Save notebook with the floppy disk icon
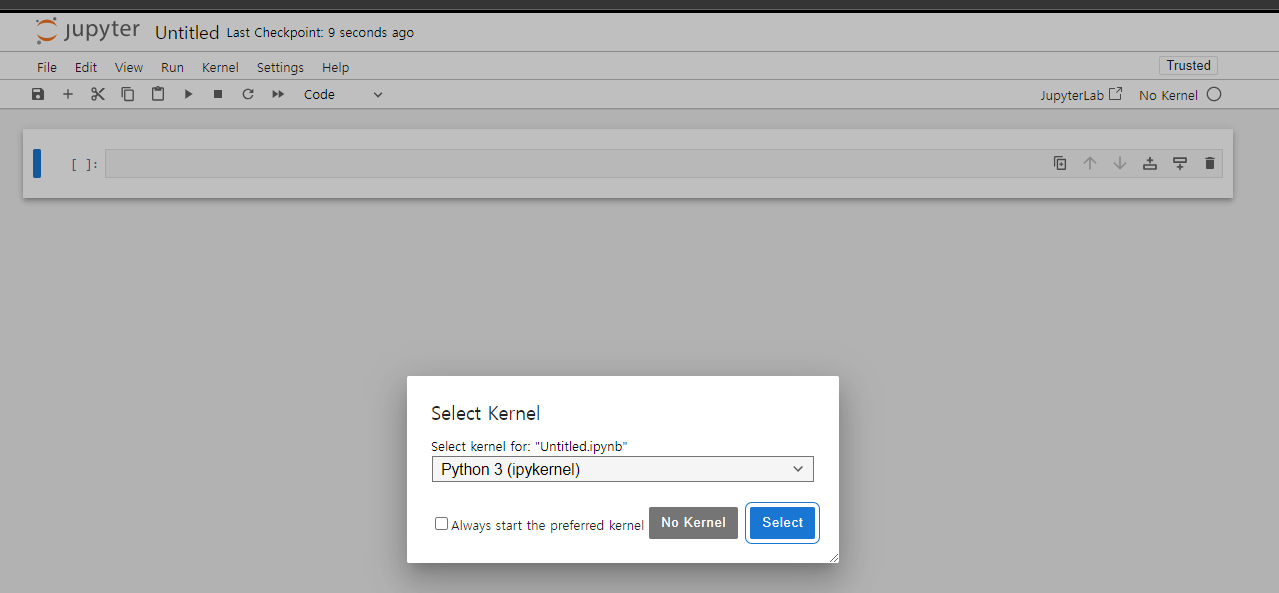 click(38, 94)
